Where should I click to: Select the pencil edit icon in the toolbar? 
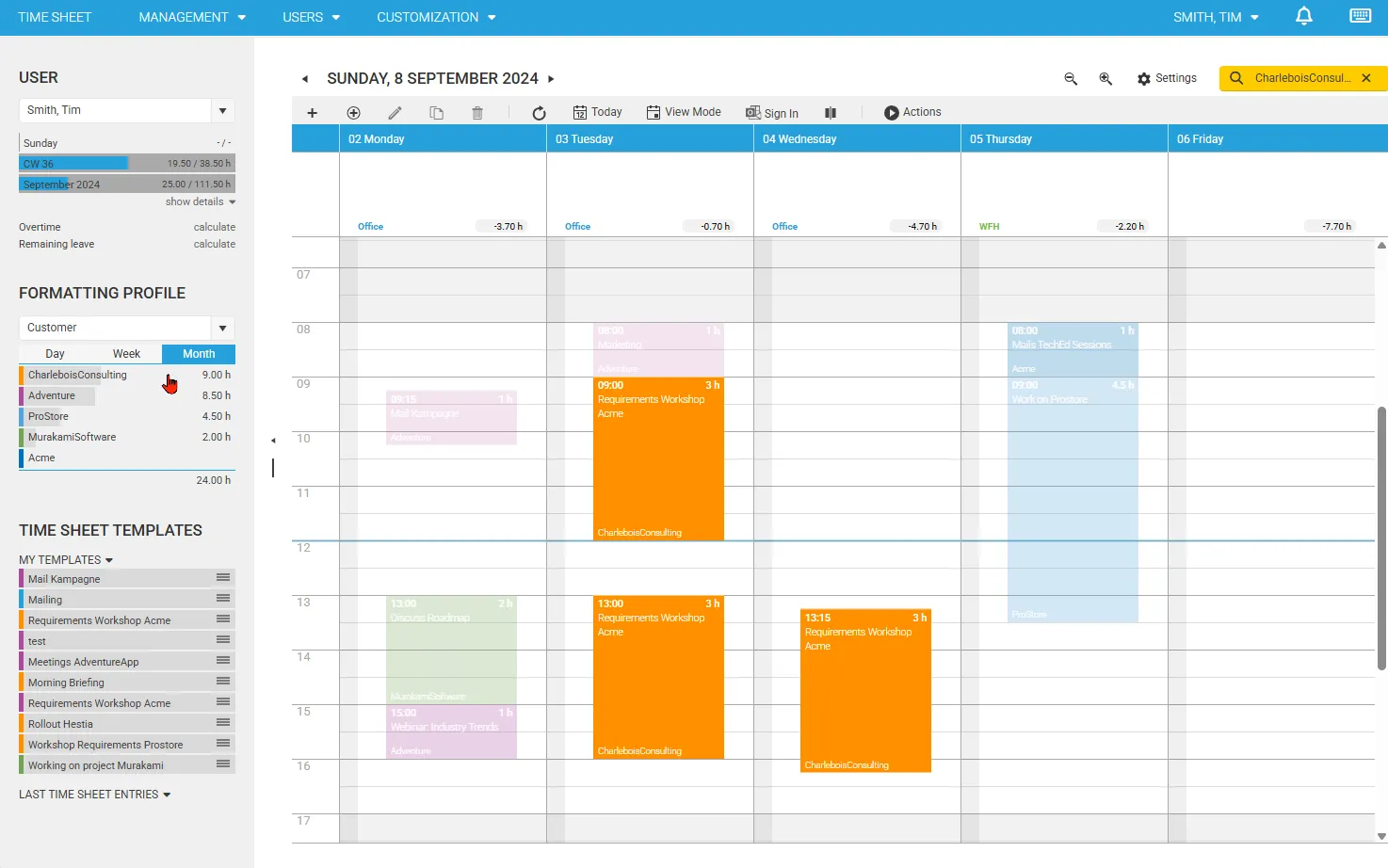pyautogui.click(x=395, y=112)
